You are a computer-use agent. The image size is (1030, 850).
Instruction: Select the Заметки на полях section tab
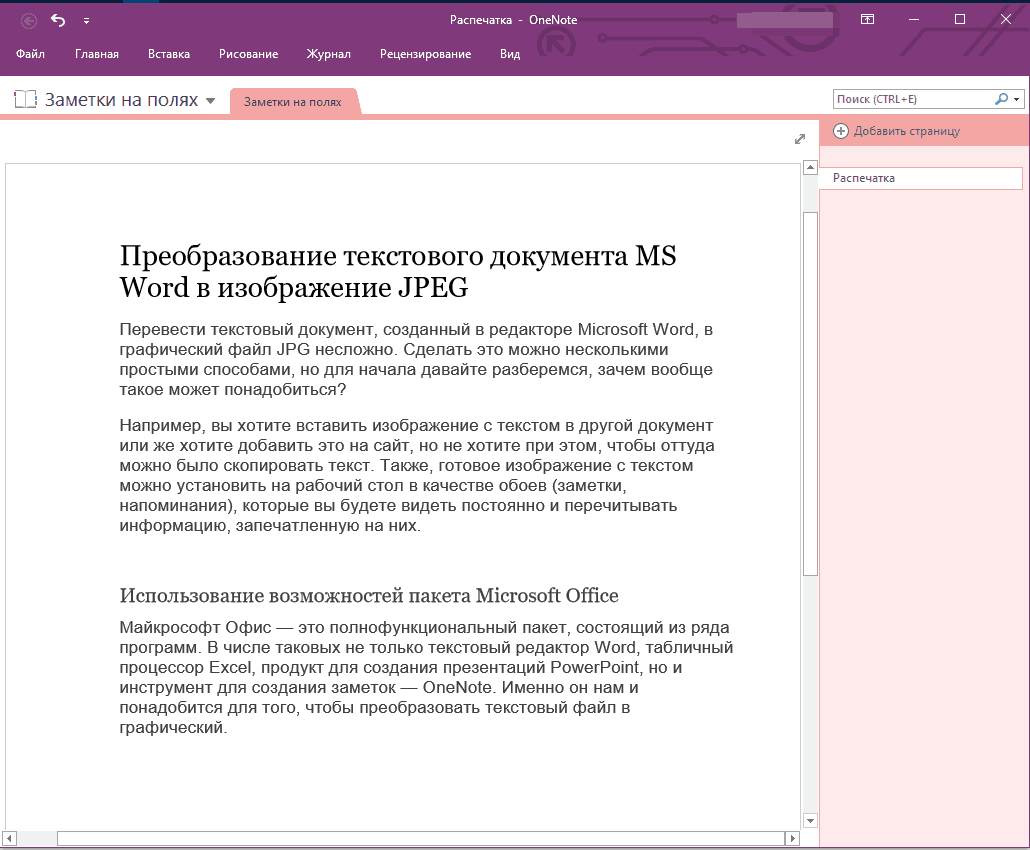coord(293,102)
